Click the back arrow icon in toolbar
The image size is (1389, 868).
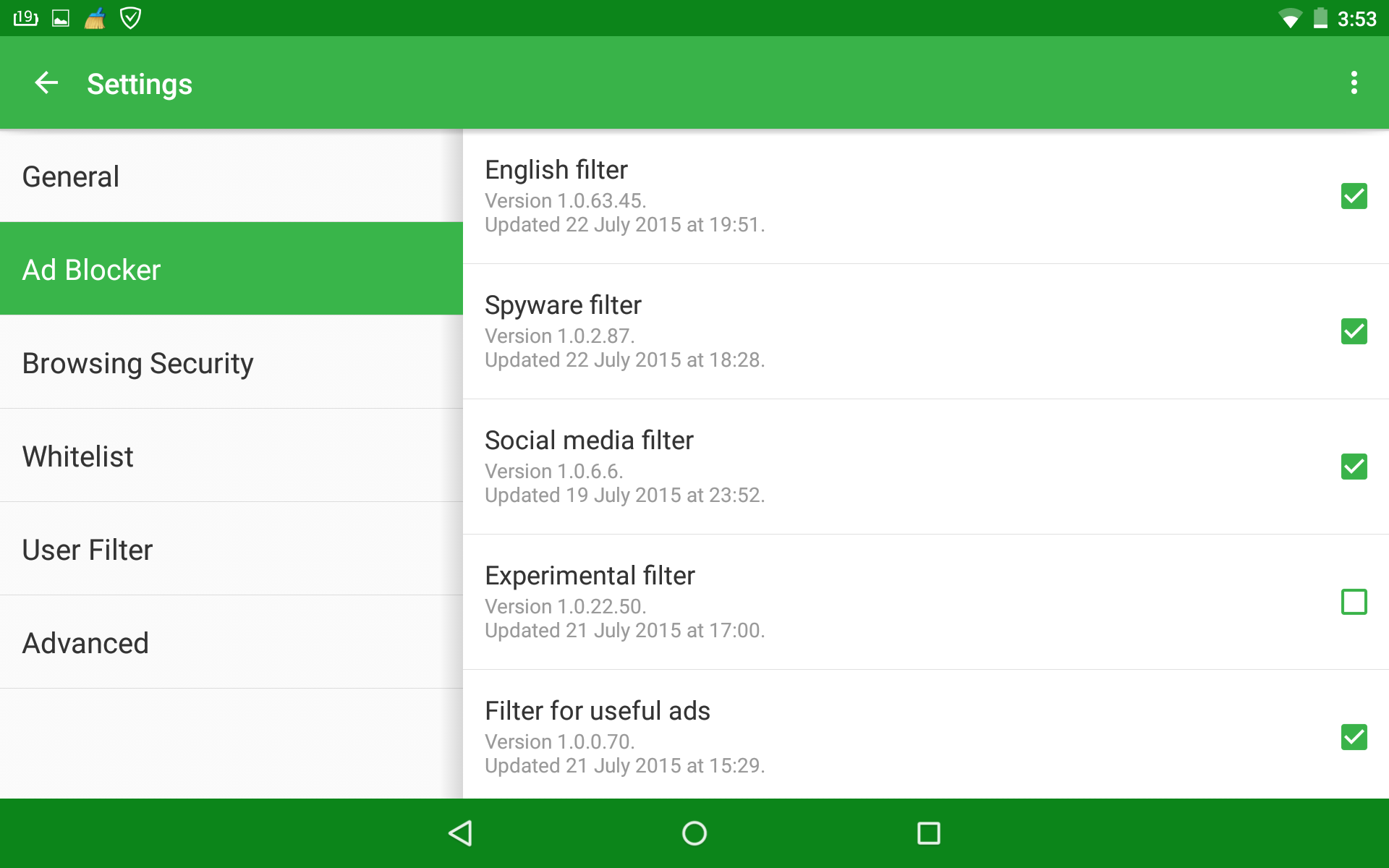coord(48,83)
